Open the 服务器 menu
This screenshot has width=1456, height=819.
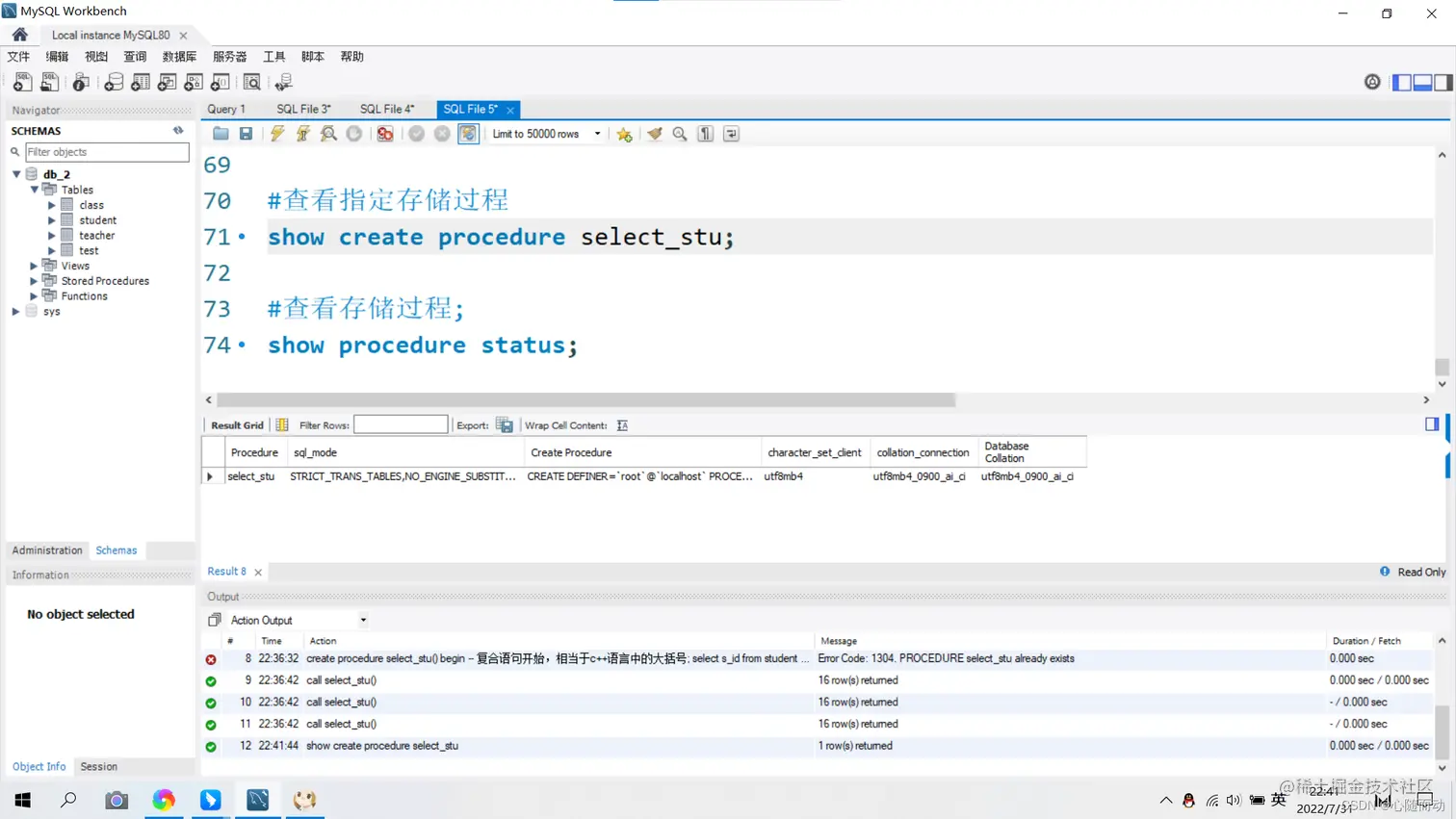(229, 57)
